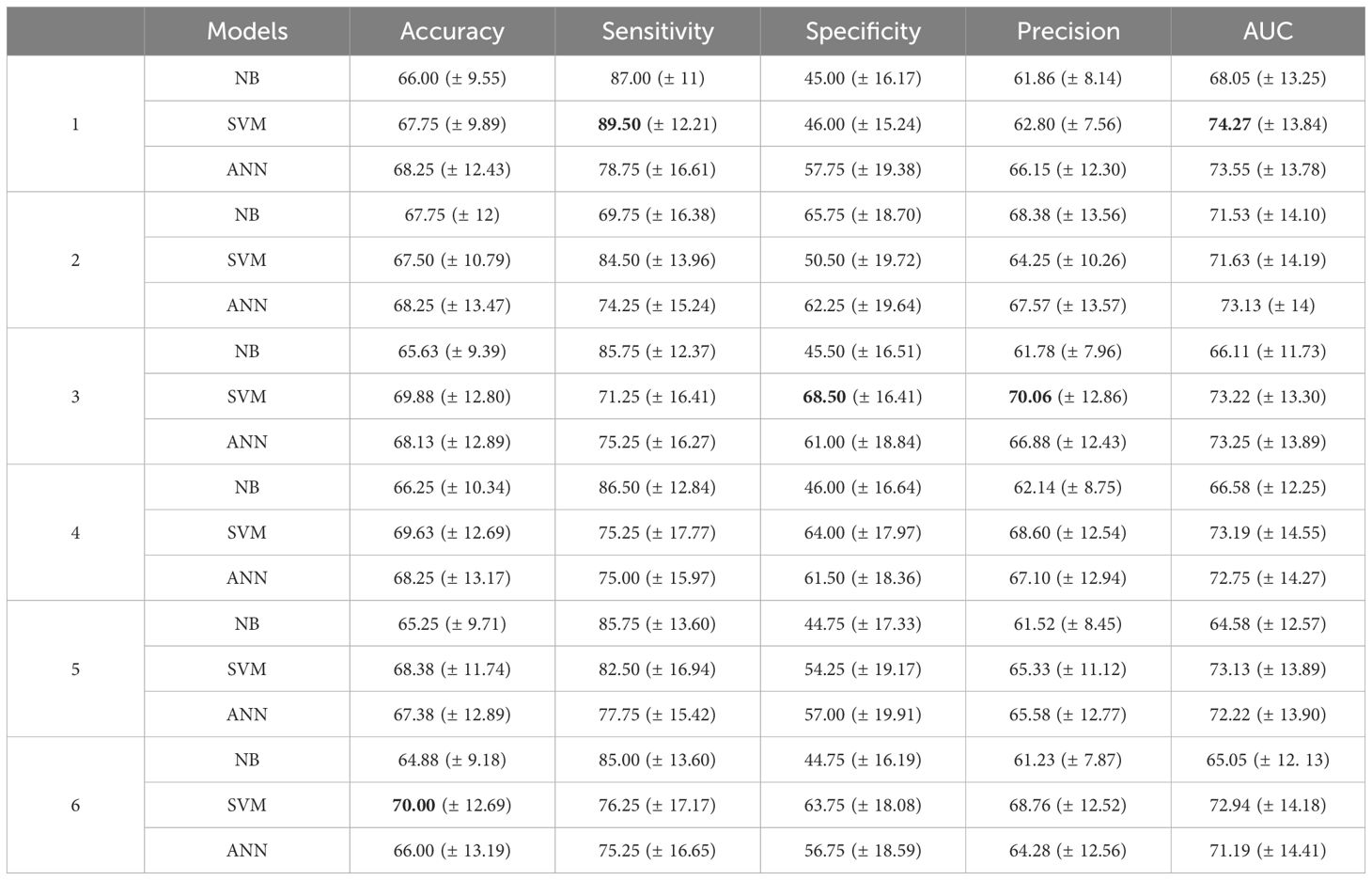The width and height of the screenshot is (1372, 880).
Task: Click AUC cell 65.05 (± 12. 13)
Action: click(x=1267, y=760)
